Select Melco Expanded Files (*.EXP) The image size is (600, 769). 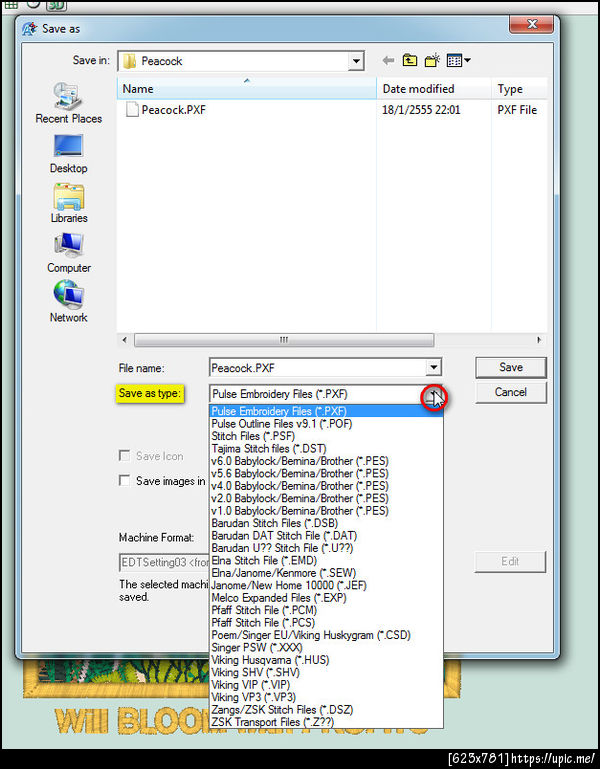tap(326, 598)
